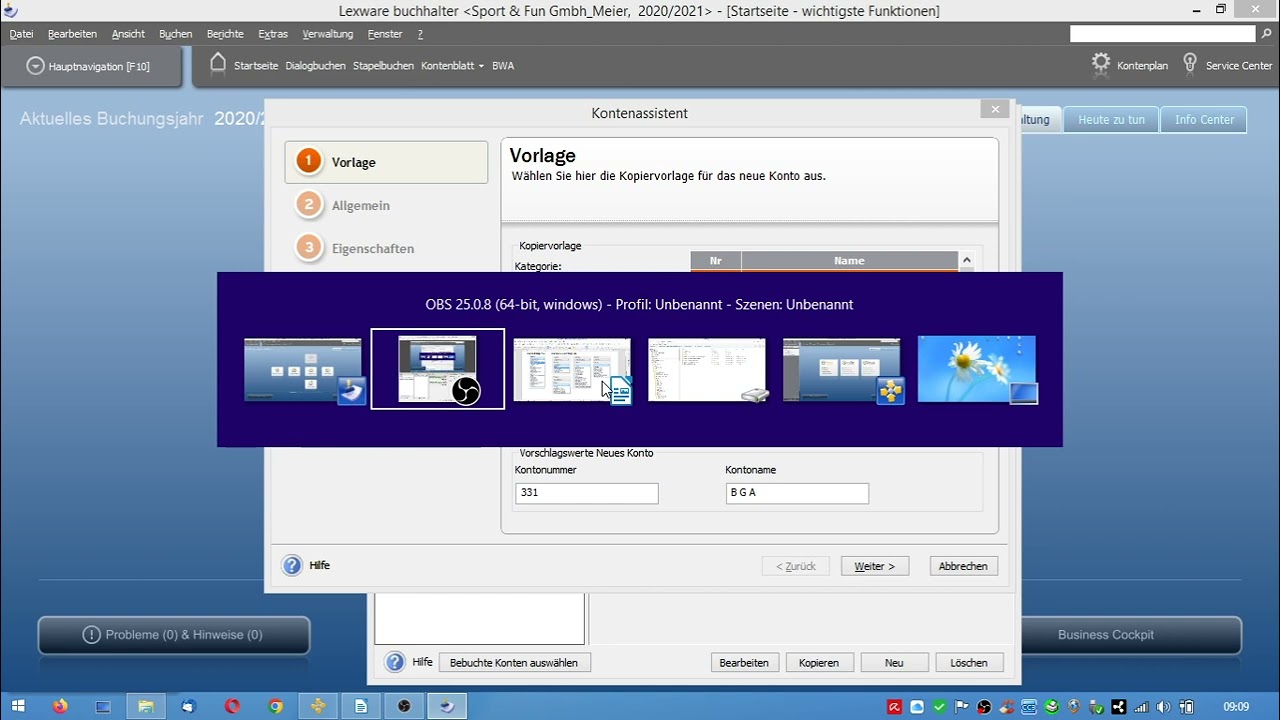1280x720 pixels.
Task: Select the daisy desktop thumbnail in the switcher
Action: click(977, 369)
